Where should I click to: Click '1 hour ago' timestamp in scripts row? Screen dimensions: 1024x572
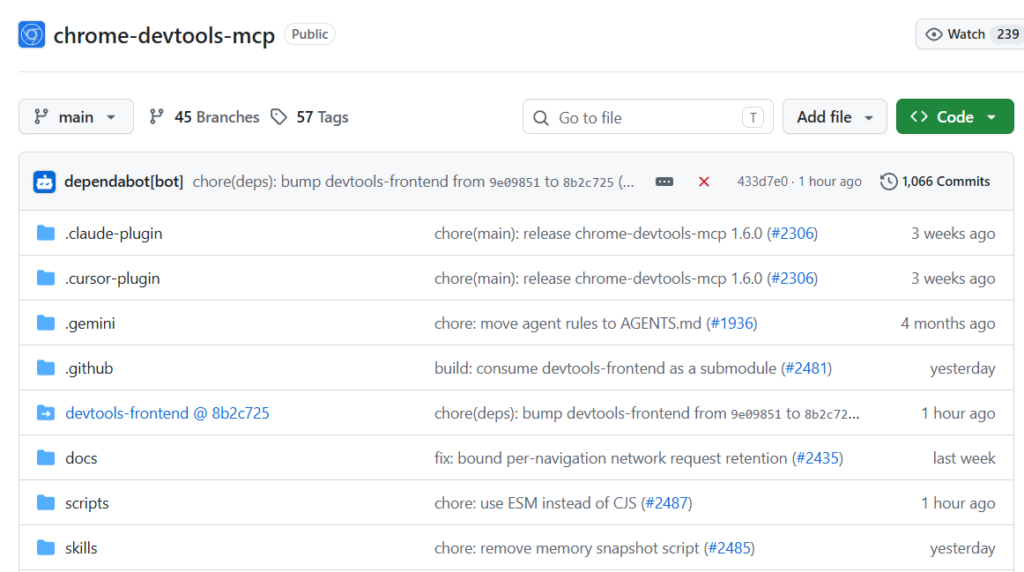958,503
